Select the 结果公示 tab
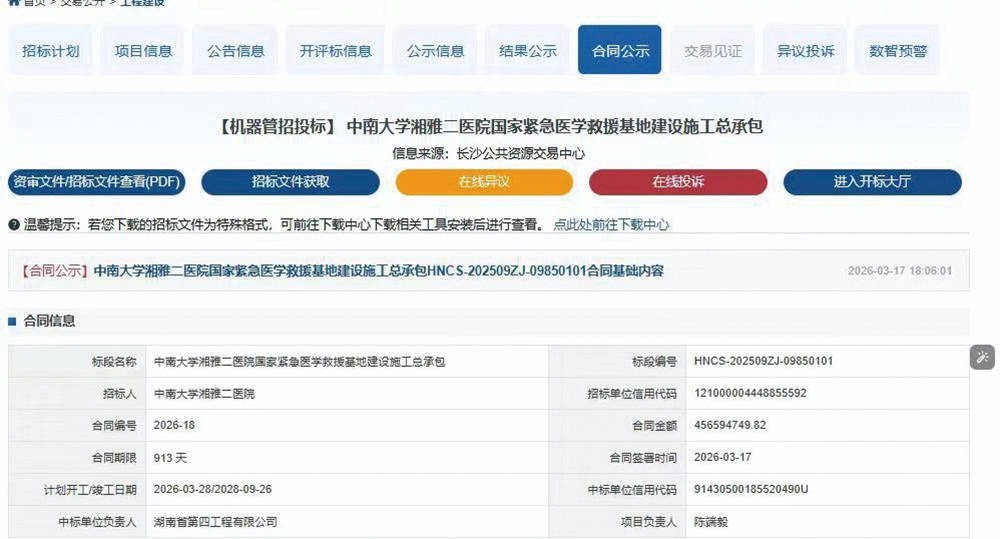The image size is (1000, 539). 527,51
